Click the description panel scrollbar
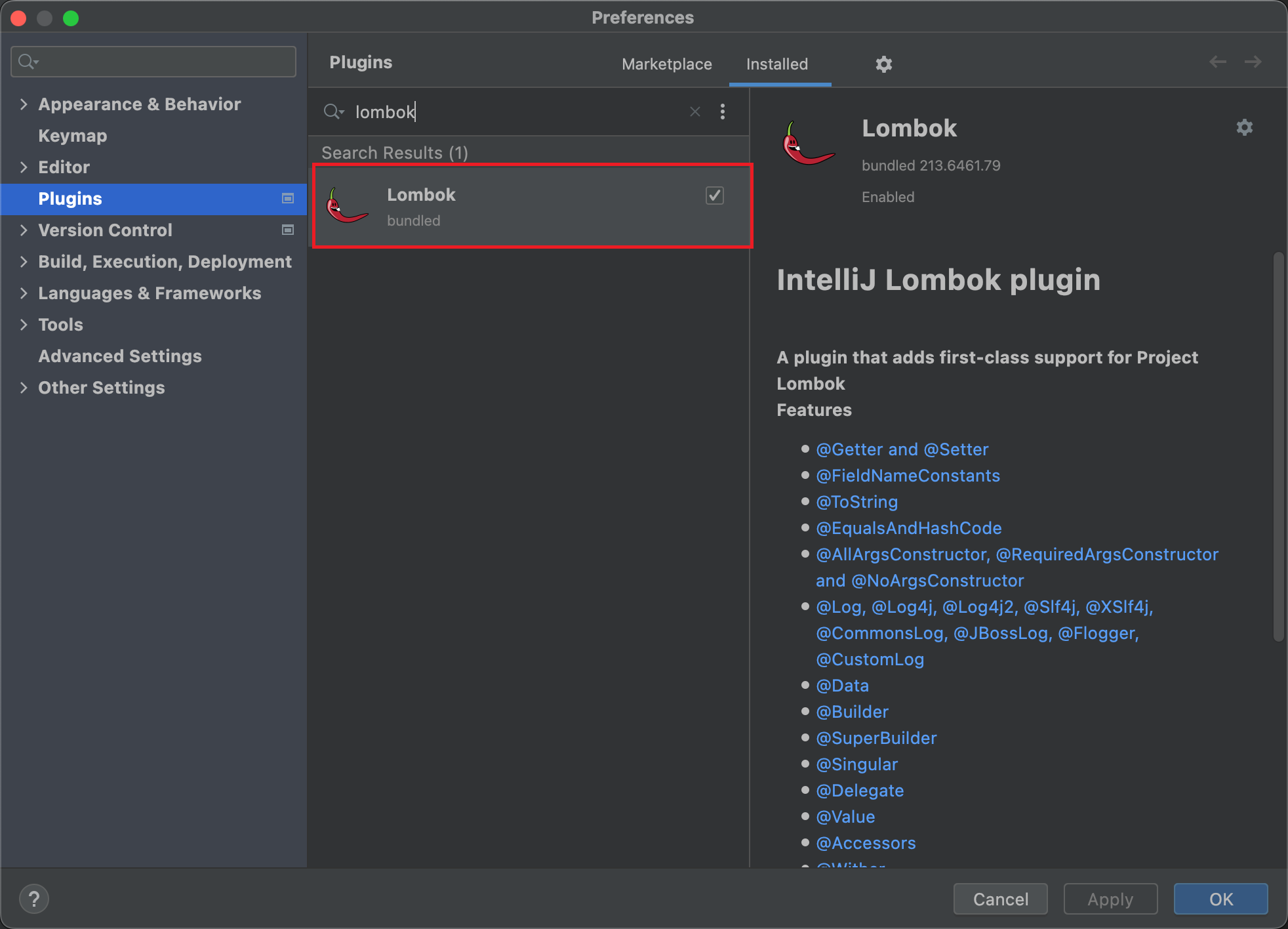 1278,446
